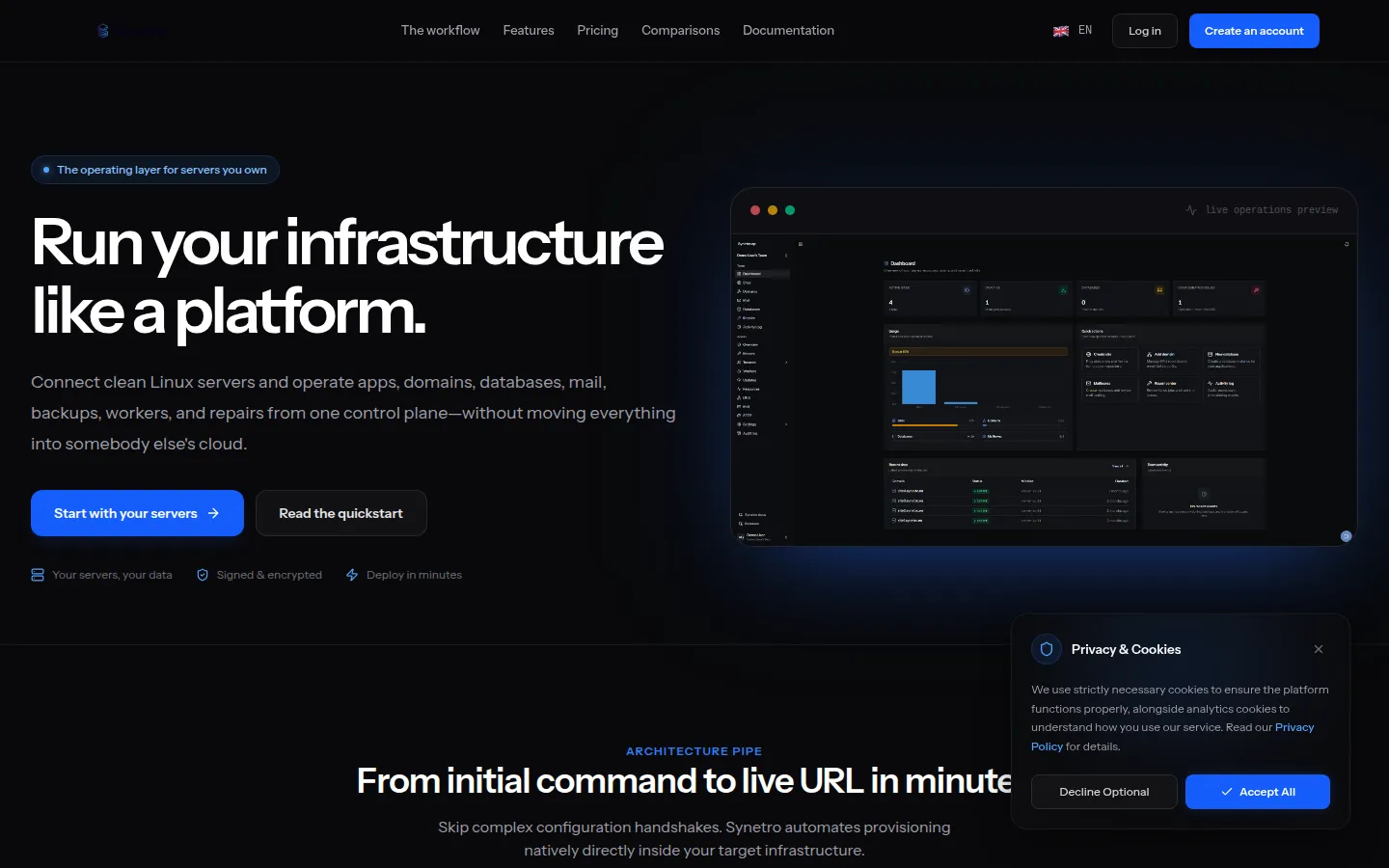Click the shield icon in the Privacy & Cookies popup
Screen dimensions: 1389x868
pos(1047,649)
